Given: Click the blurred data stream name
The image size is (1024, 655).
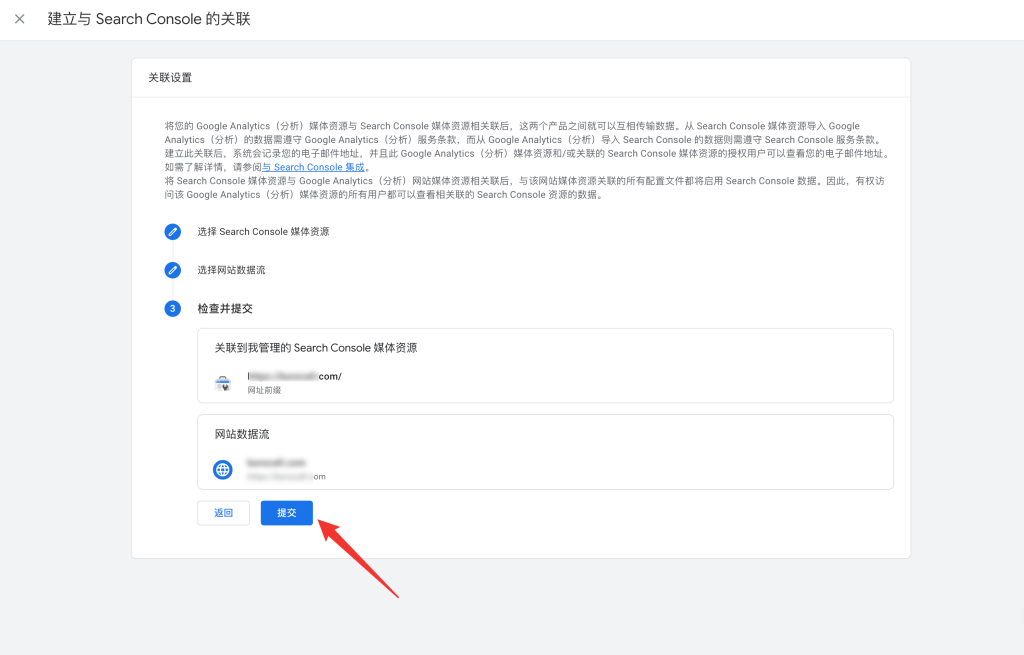Looking at the screenshot, I should coord(276,462).
